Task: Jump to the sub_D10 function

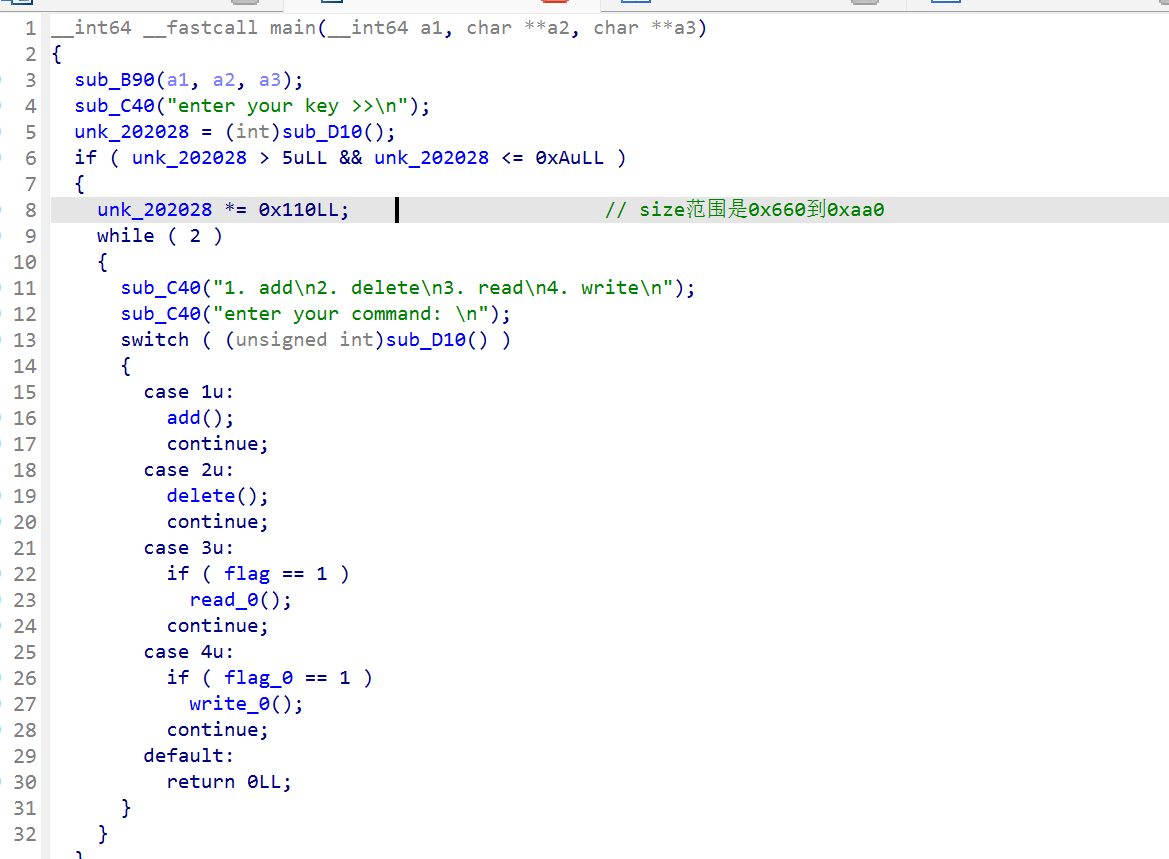Action: pos(320,131)
